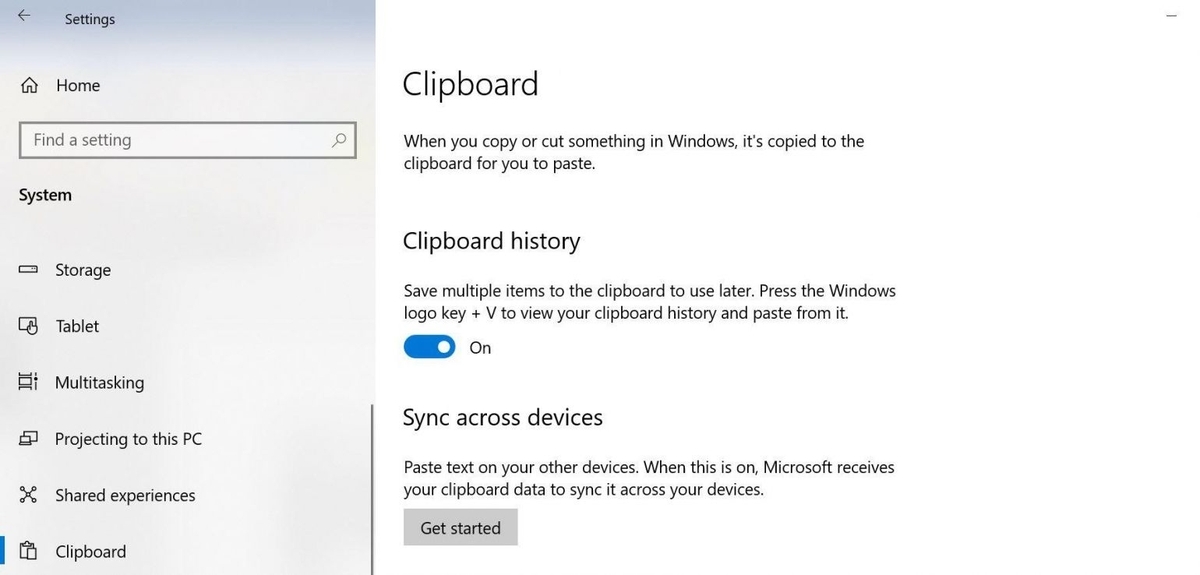
Task: Turn off the Clipboard history toggle
Action: 429,347
